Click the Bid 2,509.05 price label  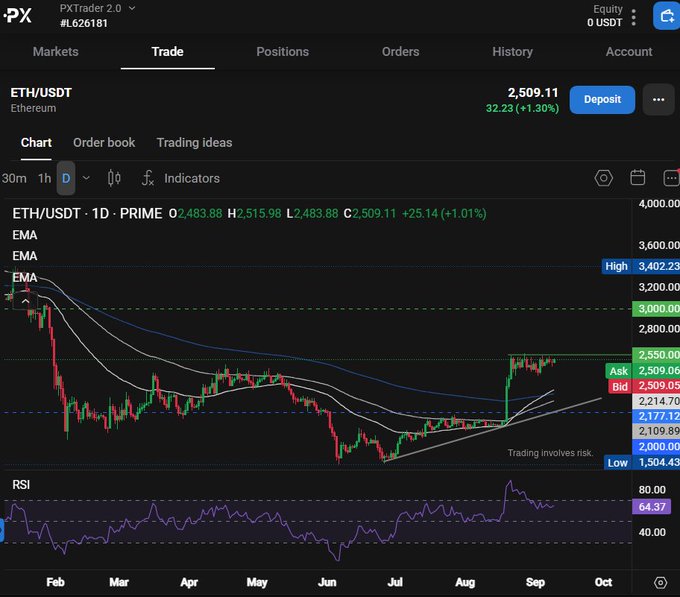644,386
